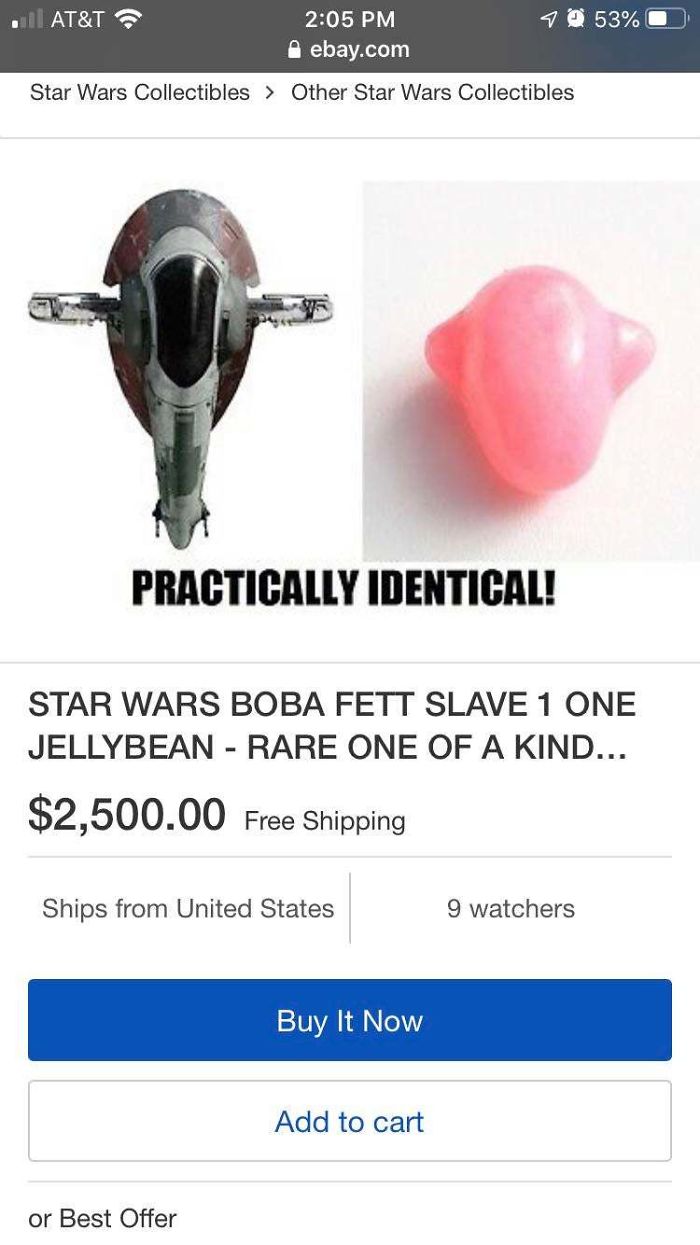Open Star Wars Collectibles breadcrumb link
Viewport: 700px width, 1245px height.
pyautogui.click(x=140, y=92)
